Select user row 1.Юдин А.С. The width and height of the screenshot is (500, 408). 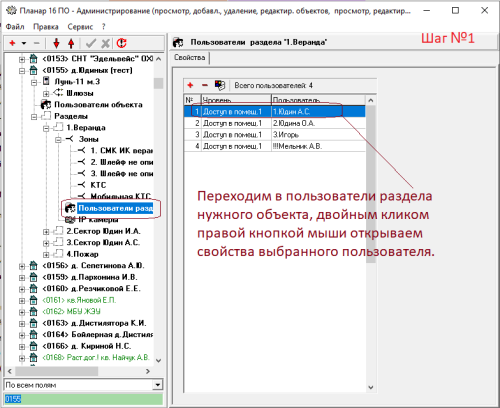point(275,112)
